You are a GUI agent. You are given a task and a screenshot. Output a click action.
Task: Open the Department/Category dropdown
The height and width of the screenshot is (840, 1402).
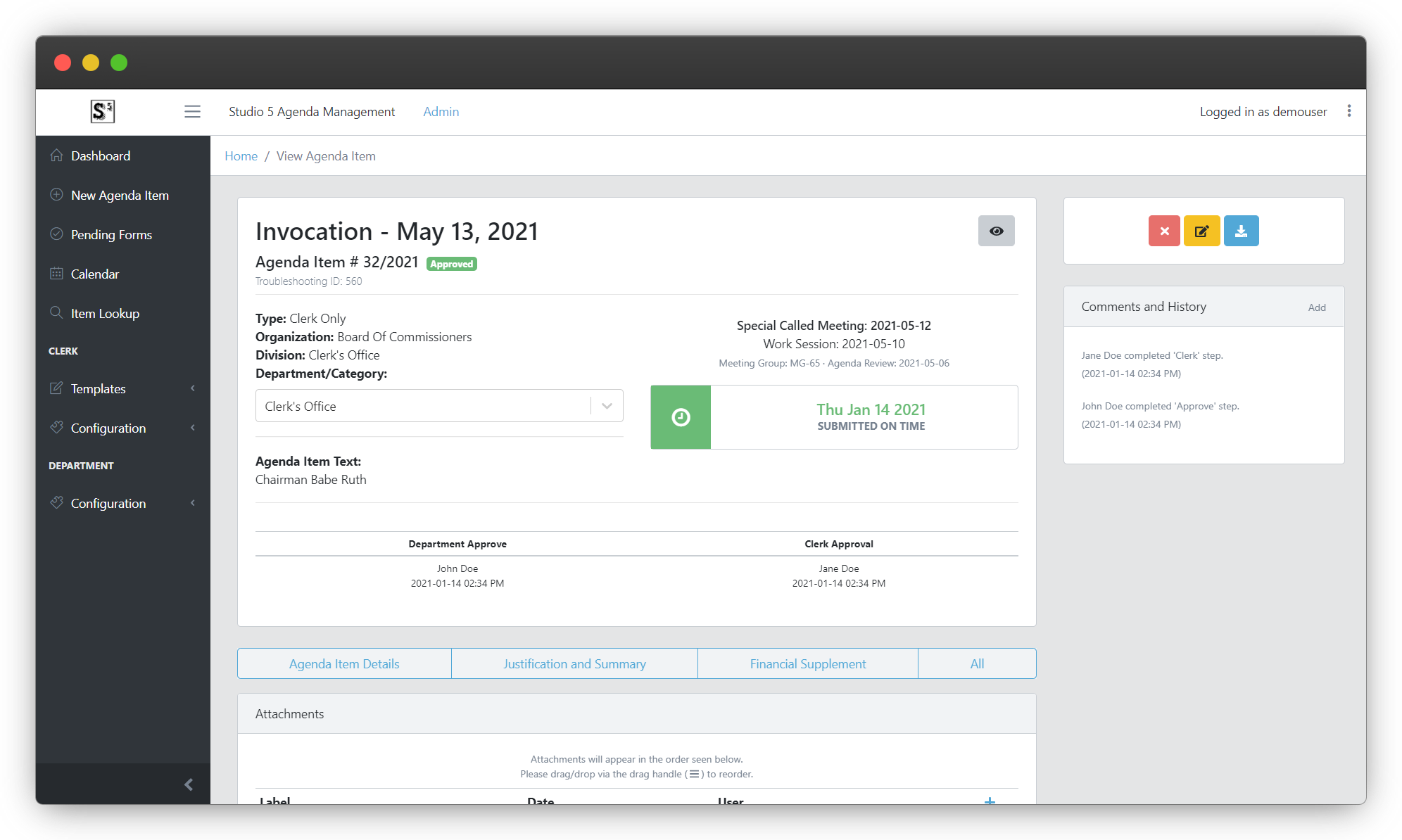(607, 406)
